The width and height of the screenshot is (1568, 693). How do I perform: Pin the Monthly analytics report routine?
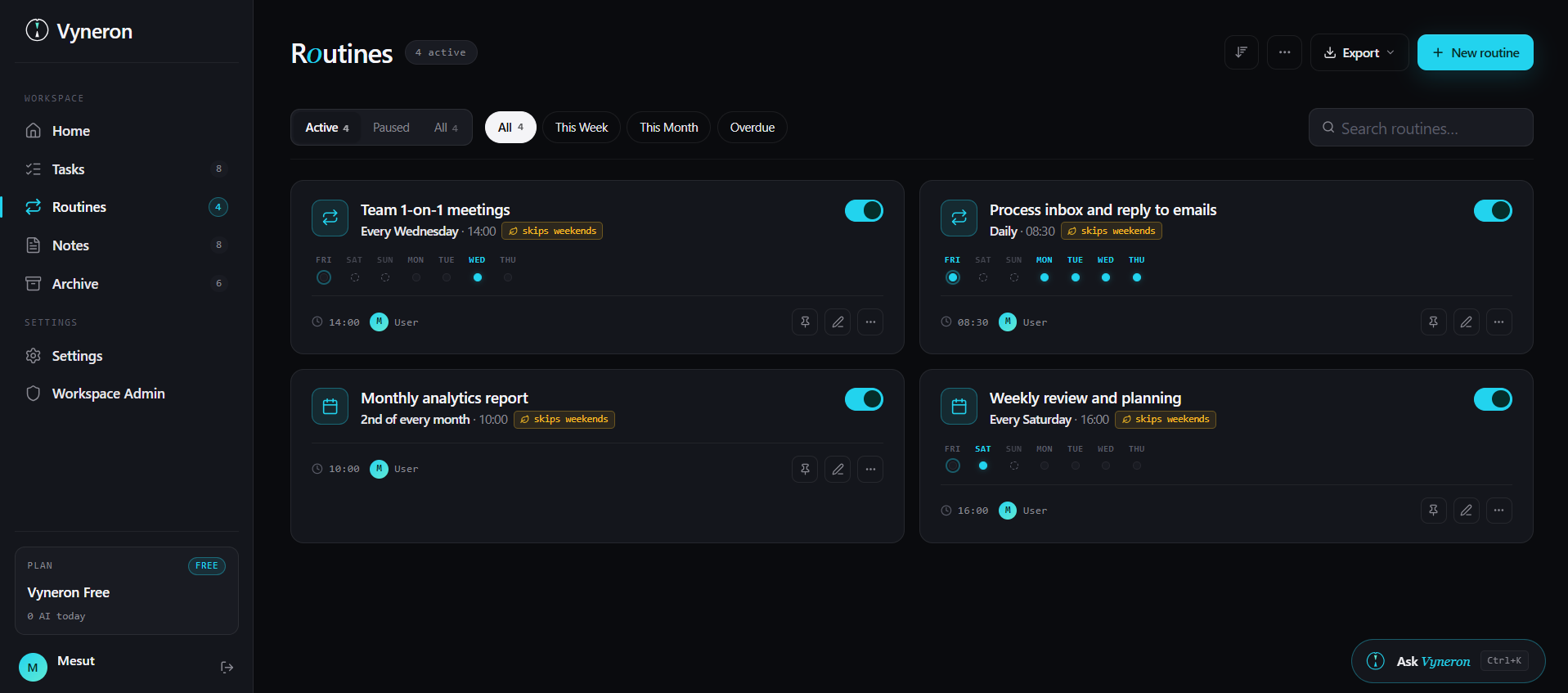pyautogui.click(x=805, y=470)
